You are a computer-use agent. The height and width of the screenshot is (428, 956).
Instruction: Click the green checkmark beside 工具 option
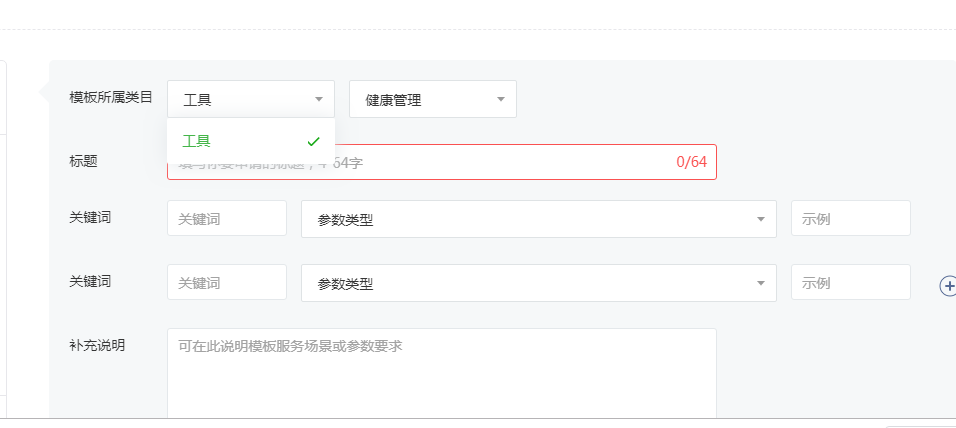pyautogui.click(x=314, y=141)
